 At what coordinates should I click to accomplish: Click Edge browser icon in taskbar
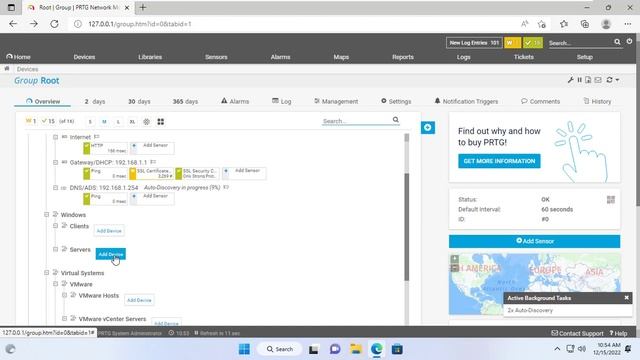[376, 349]
